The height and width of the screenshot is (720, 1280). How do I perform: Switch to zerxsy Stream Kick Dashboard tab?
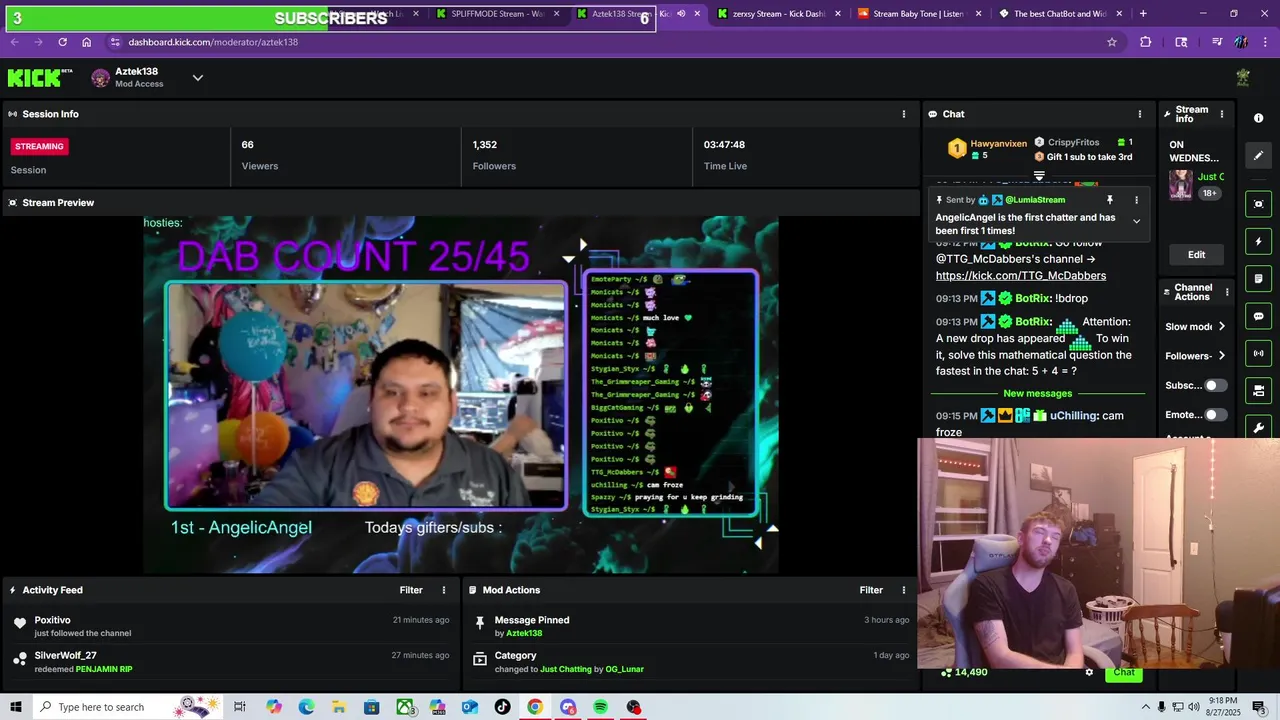(x=778, y=14)
